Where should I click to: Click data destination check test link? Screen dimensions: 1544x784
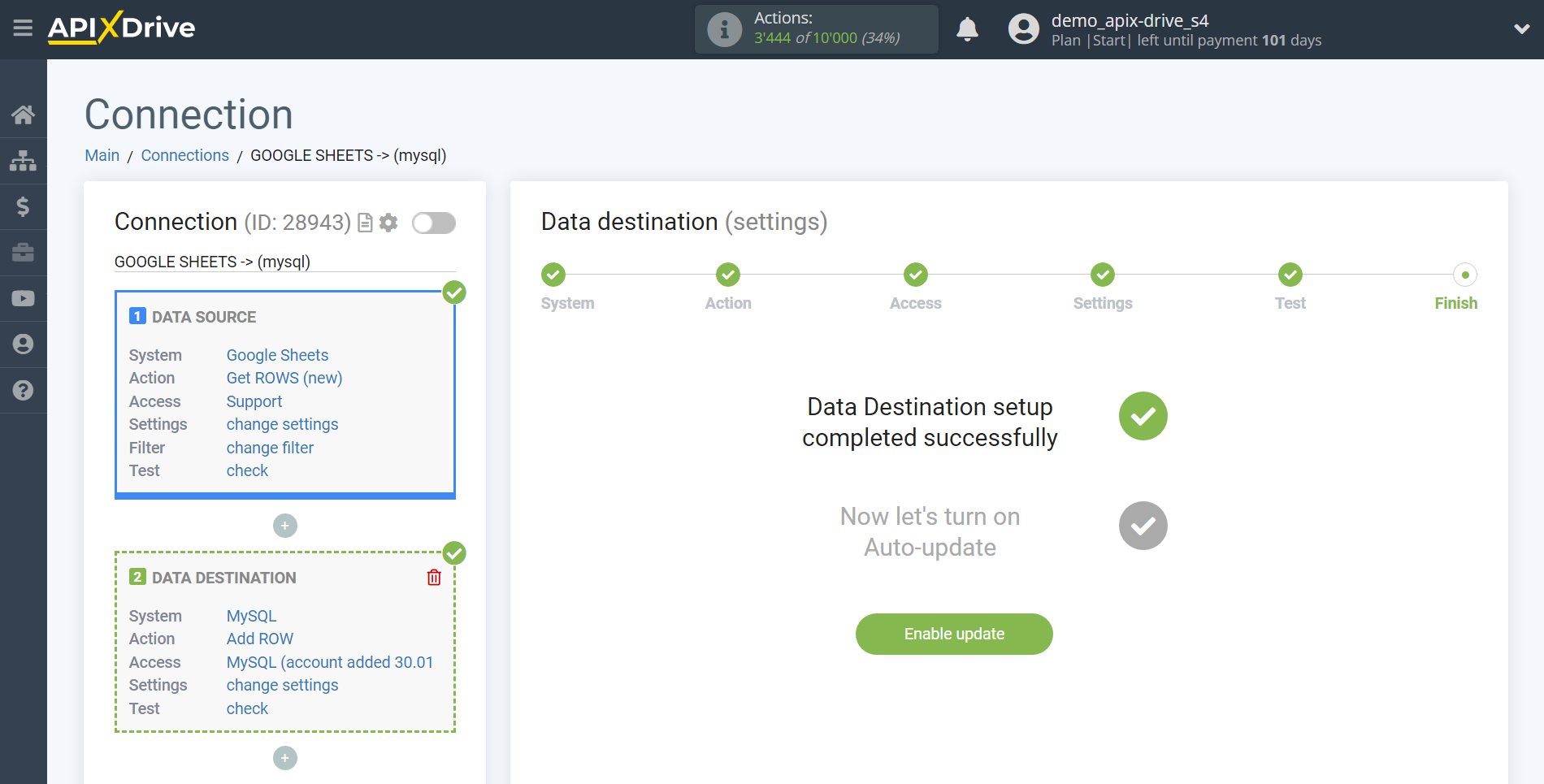point(247,708)
